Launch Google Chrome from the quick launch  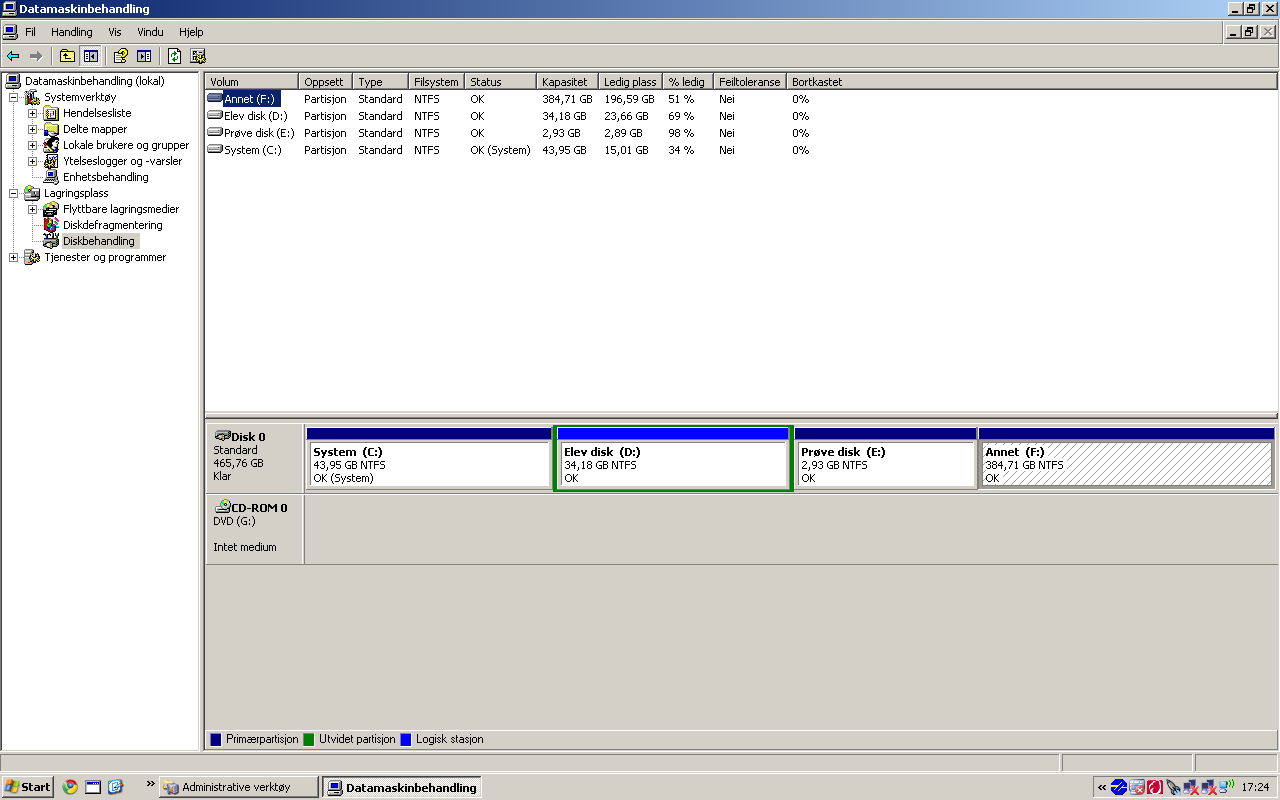pos(70,787)
